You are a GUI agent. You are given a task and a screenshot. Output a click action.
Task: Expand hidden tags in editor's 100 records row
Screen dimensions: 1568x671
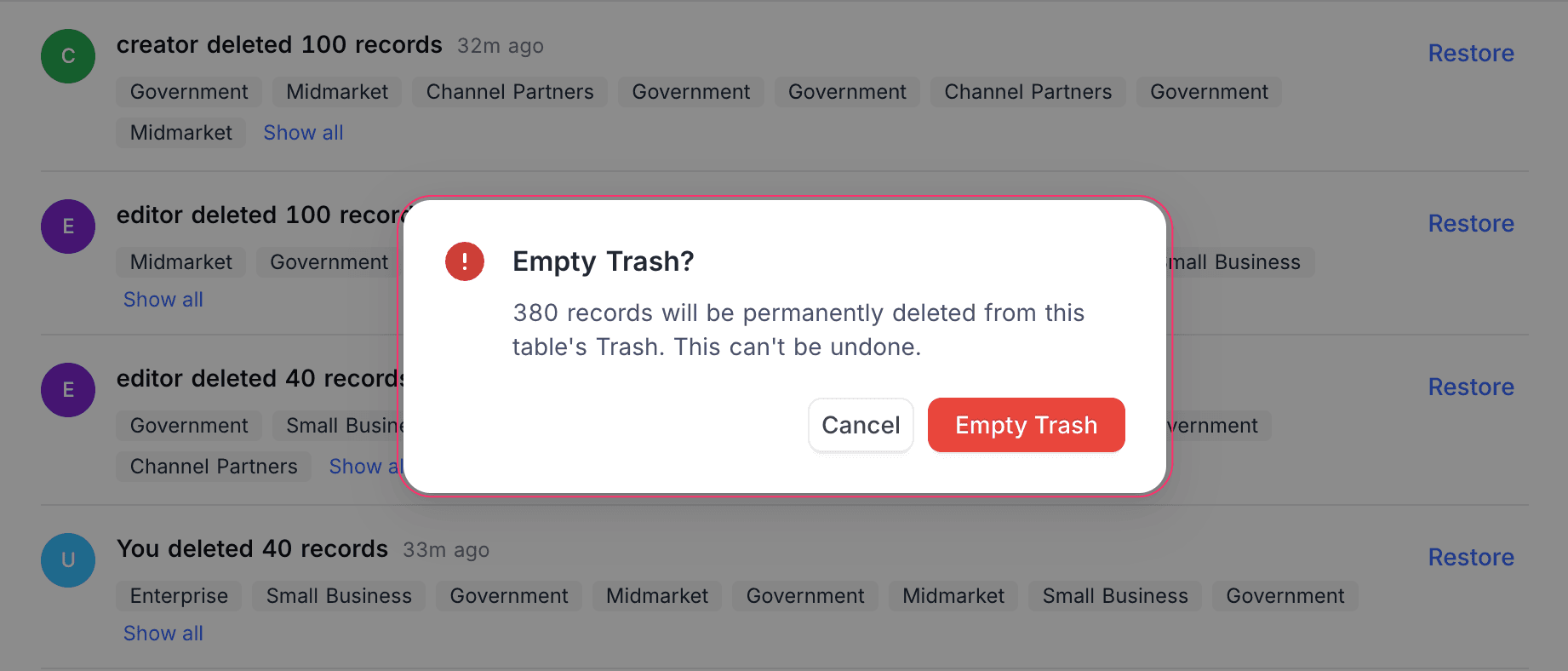163,299
